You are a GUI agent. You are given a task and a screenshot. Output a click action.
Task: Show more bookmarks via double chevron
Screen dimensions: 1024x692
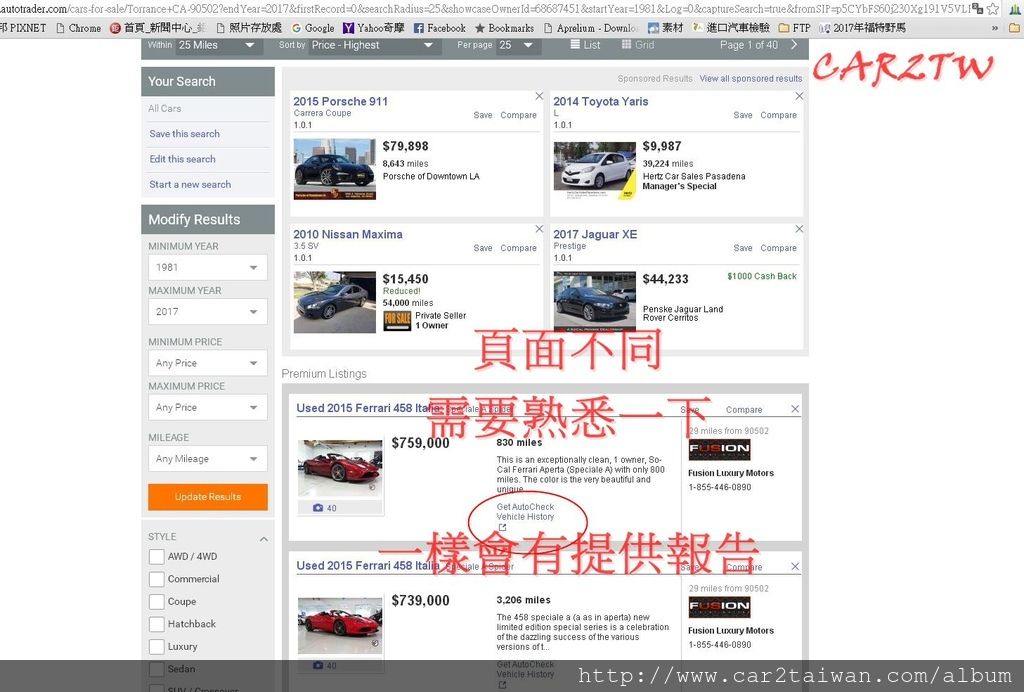click(x=995, y=28)
